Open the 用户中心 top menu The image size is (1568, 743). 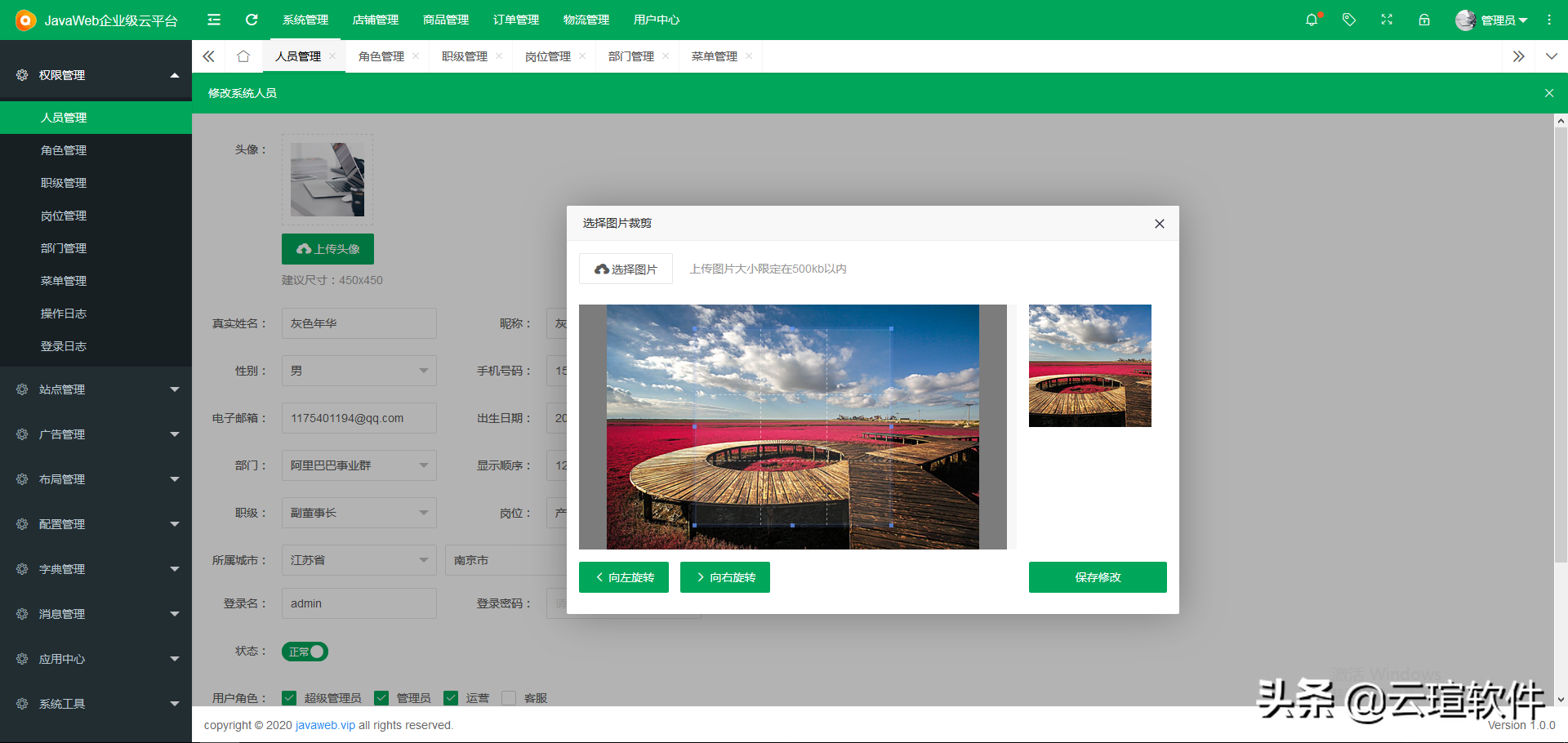pyautogui.click(x=657, y=20)
